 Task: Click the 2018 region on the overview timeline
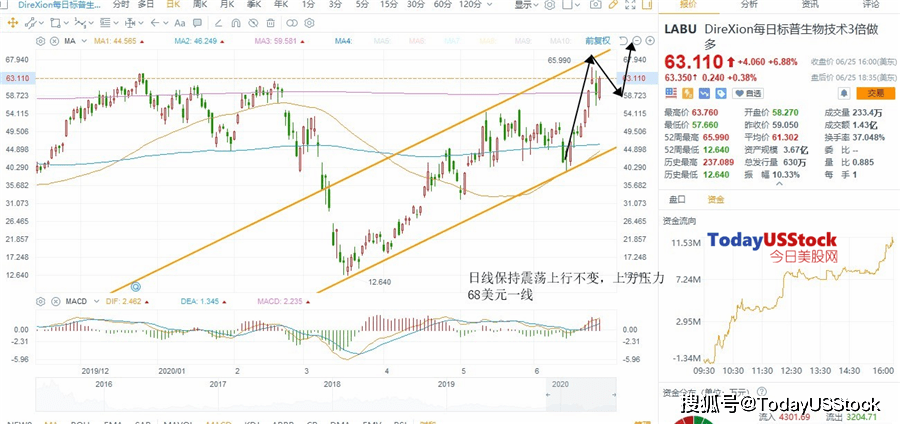[332, 383]
